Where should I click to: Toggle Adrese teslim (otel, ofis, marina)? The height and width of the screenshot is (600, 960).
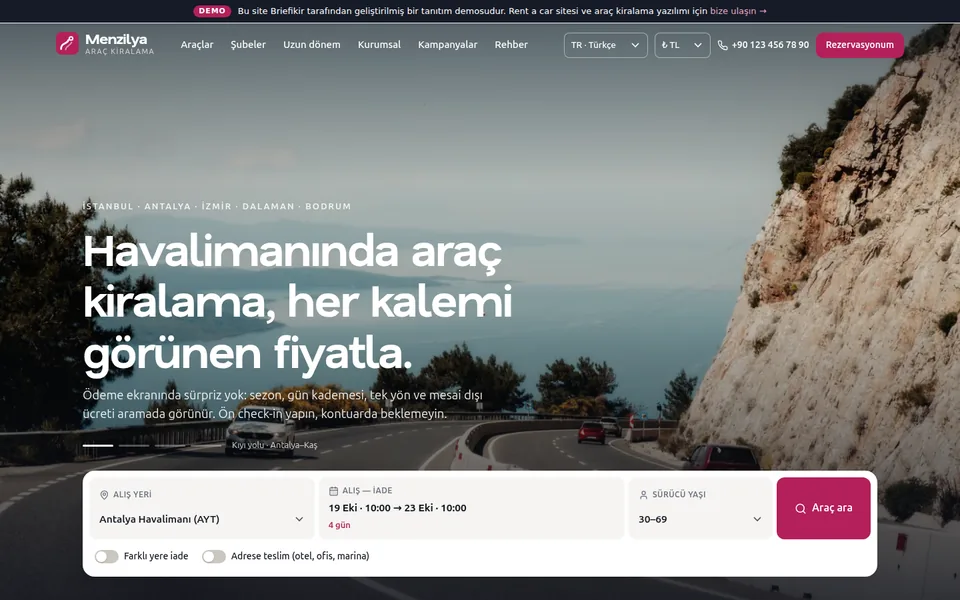tap(214, 557)
